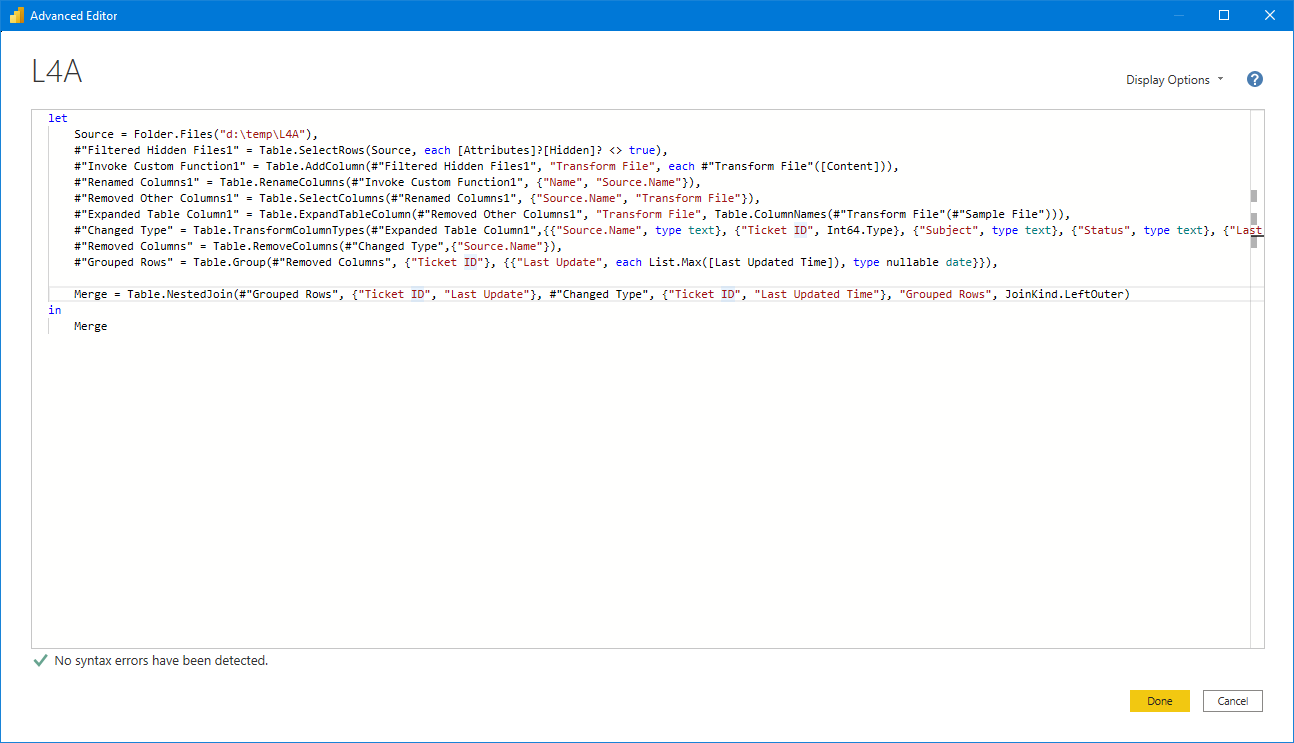This screenshot has height=743, width=1294.
Task: Click the Table.TransformColumnTypes function name
Action: tap(279, 230)
